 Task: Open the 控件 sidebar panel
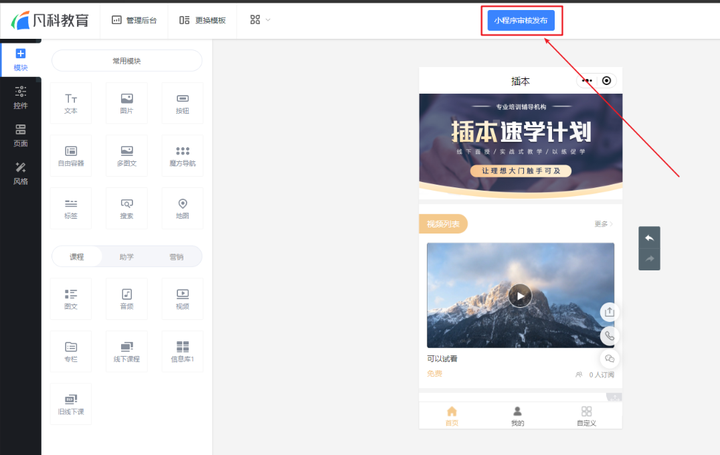click(x=21, y=97)
